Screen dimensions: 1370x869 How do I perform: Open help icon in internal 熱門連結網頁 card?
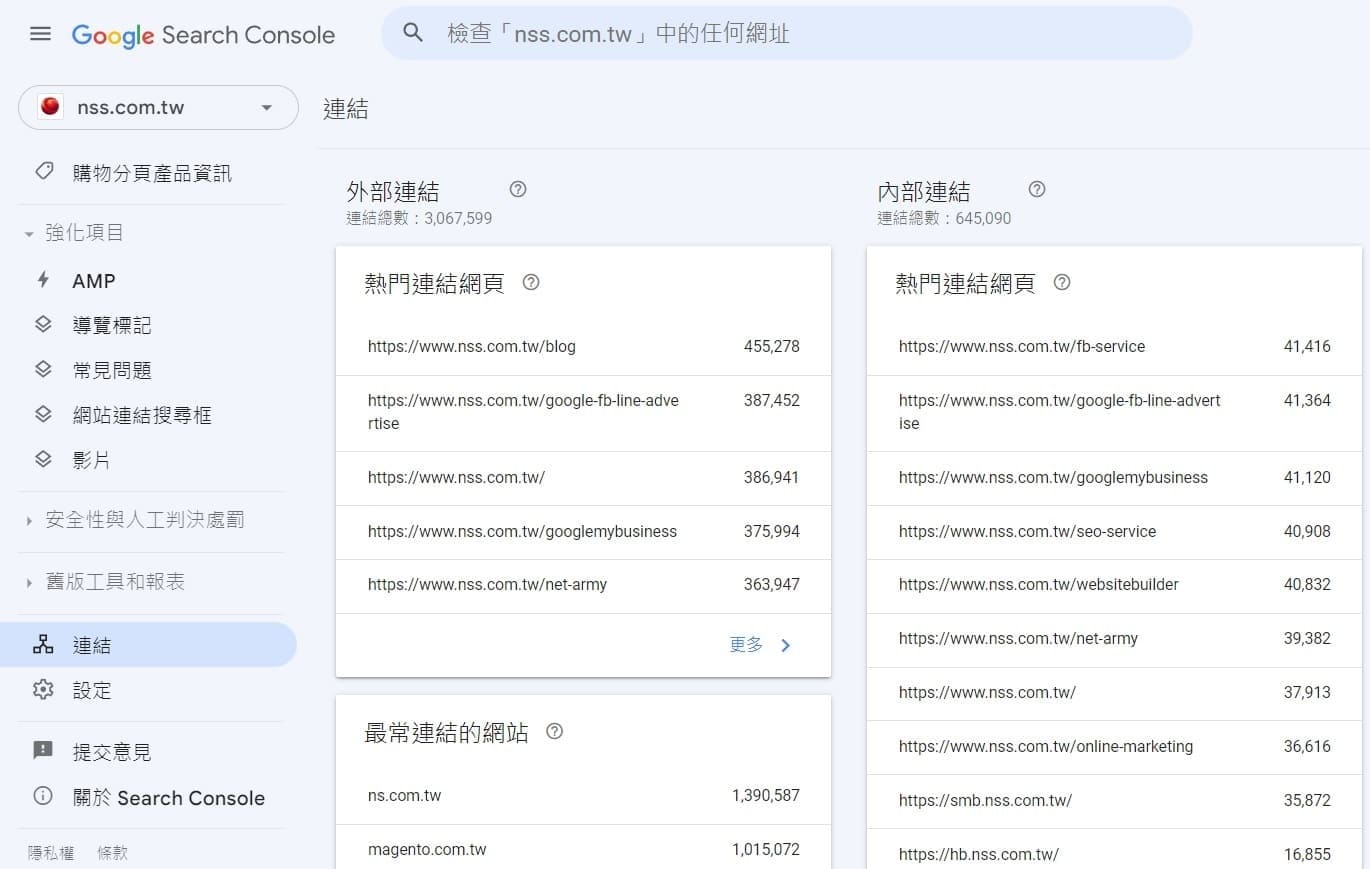tap(1062, 282)
